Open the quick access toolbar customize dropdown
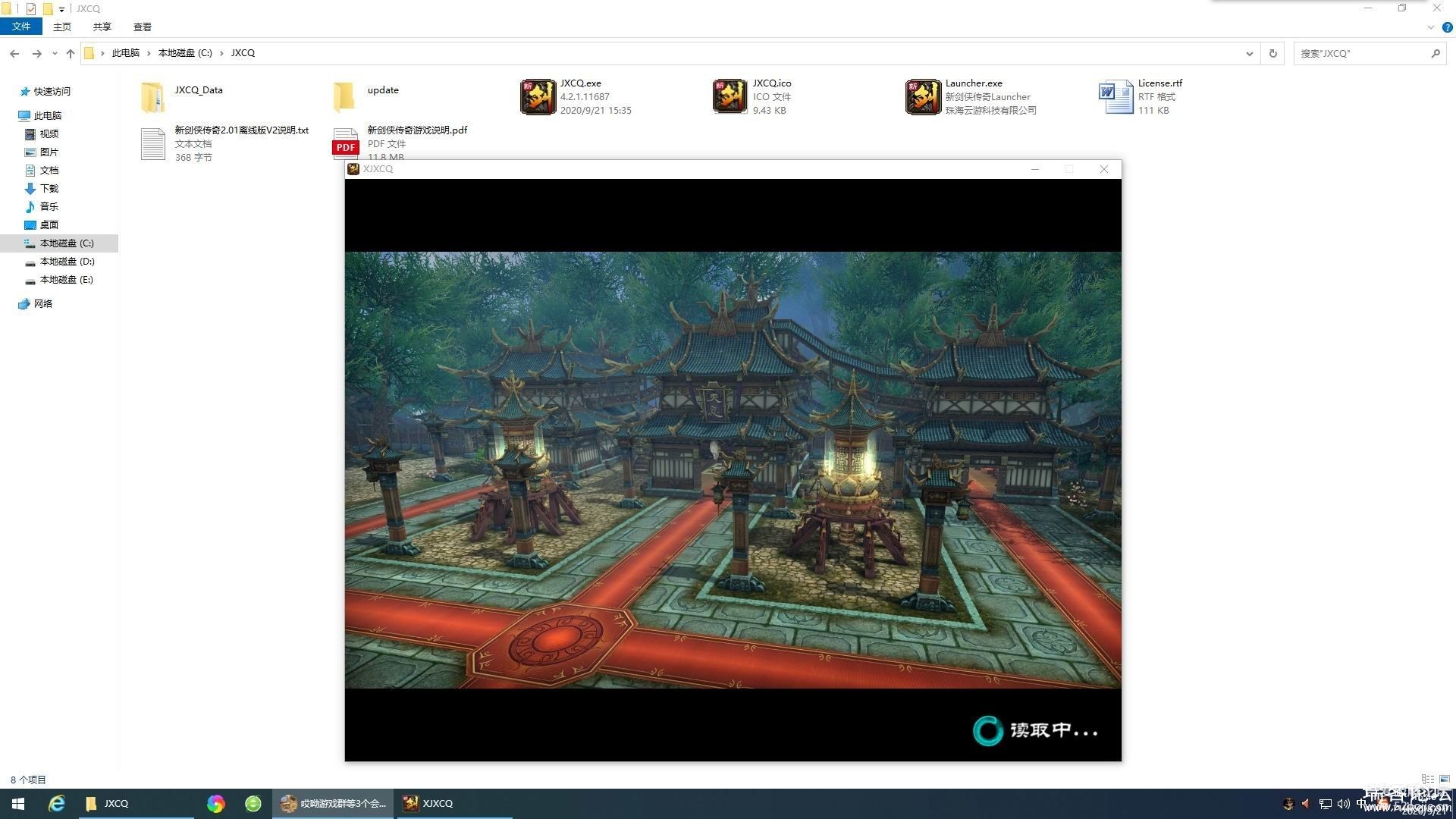Image resolution: width=1456 pixels, height=819 pixels. 61,9
